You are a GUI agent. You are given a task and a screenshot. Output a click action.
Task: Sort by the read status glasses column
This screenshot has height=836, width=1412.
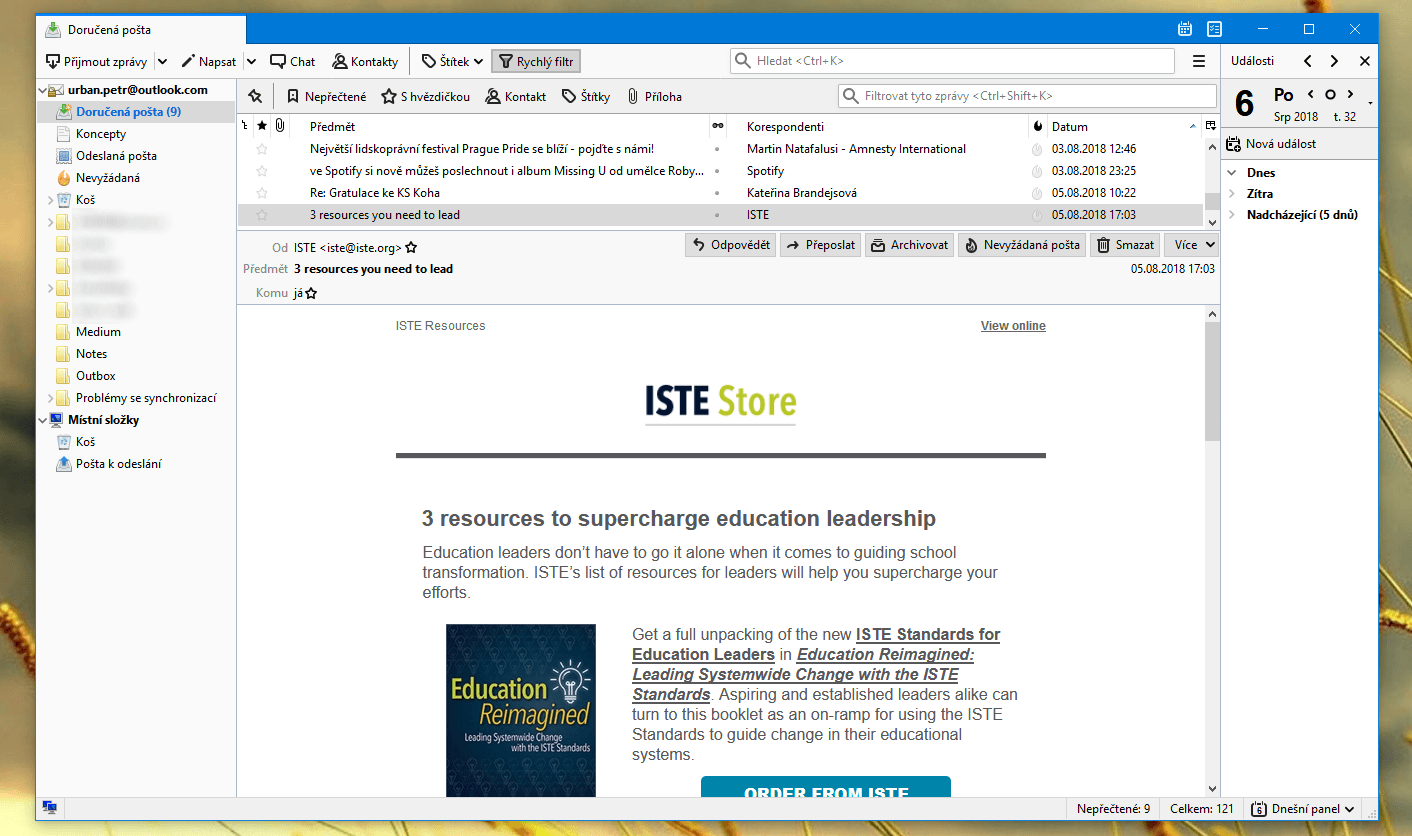(717, 126)
